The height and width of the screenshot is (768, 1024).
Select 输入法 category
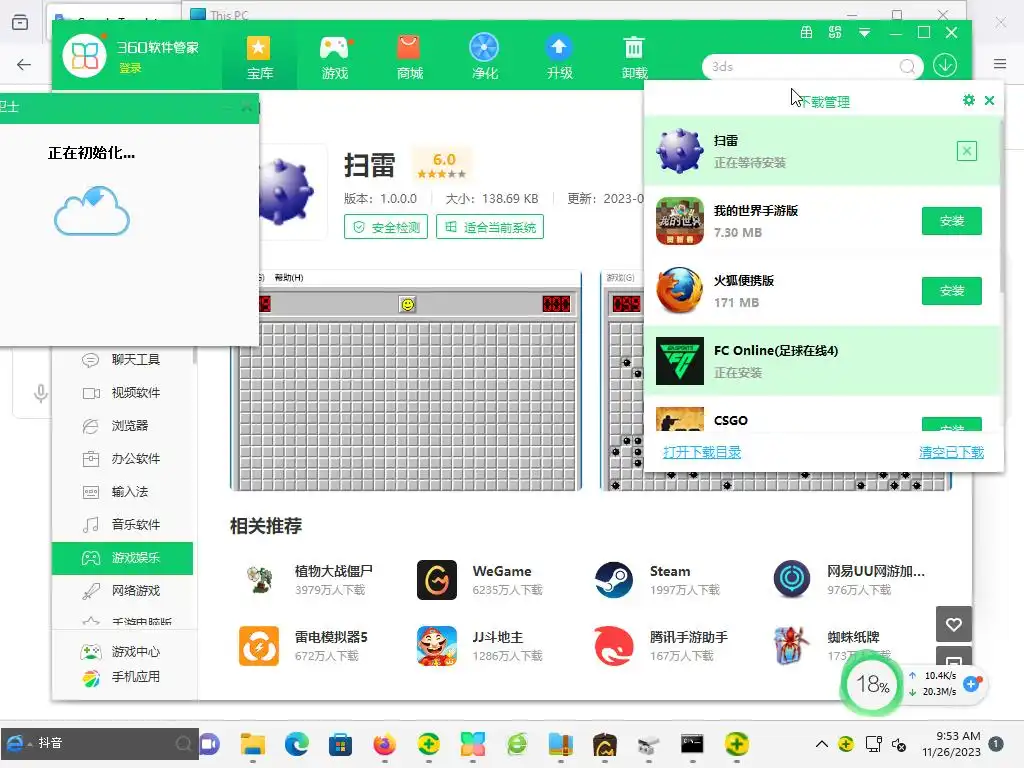pos(122,491)
